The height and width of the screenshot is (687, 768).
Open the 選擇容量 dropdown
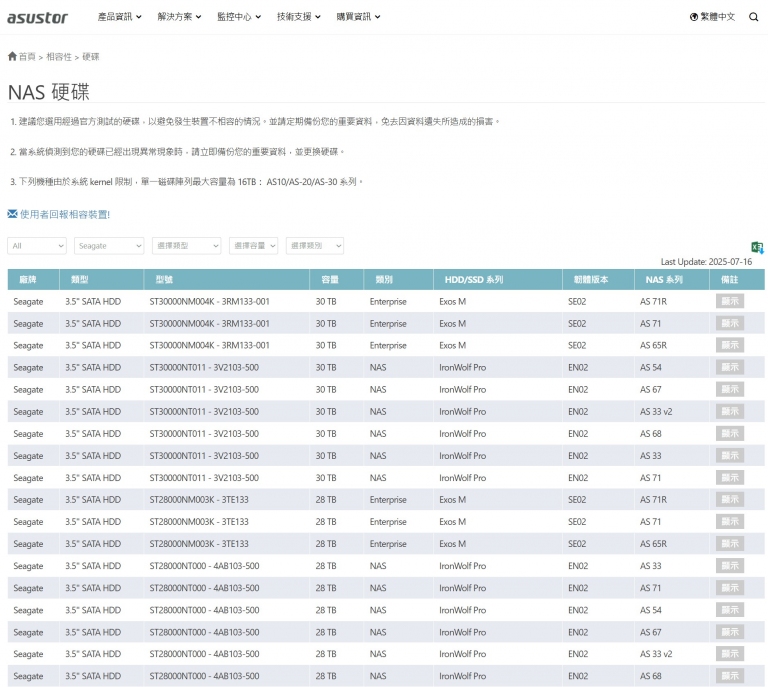coord(253,246)
